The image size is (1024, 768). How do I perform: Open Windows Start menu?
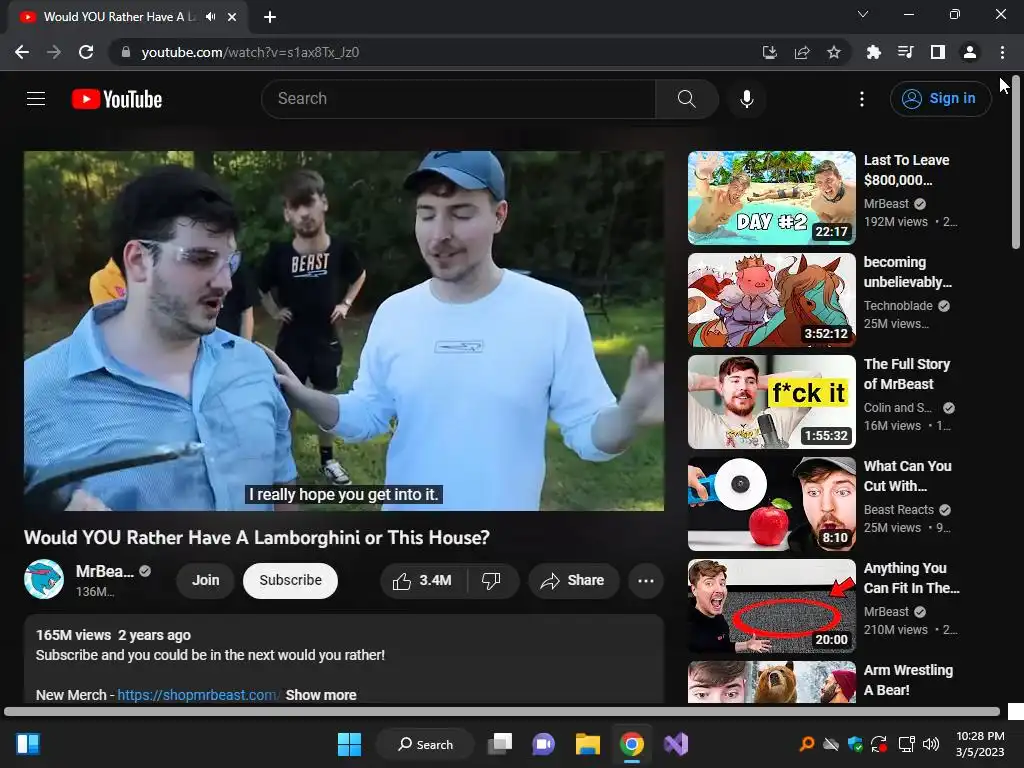[349, 744]
